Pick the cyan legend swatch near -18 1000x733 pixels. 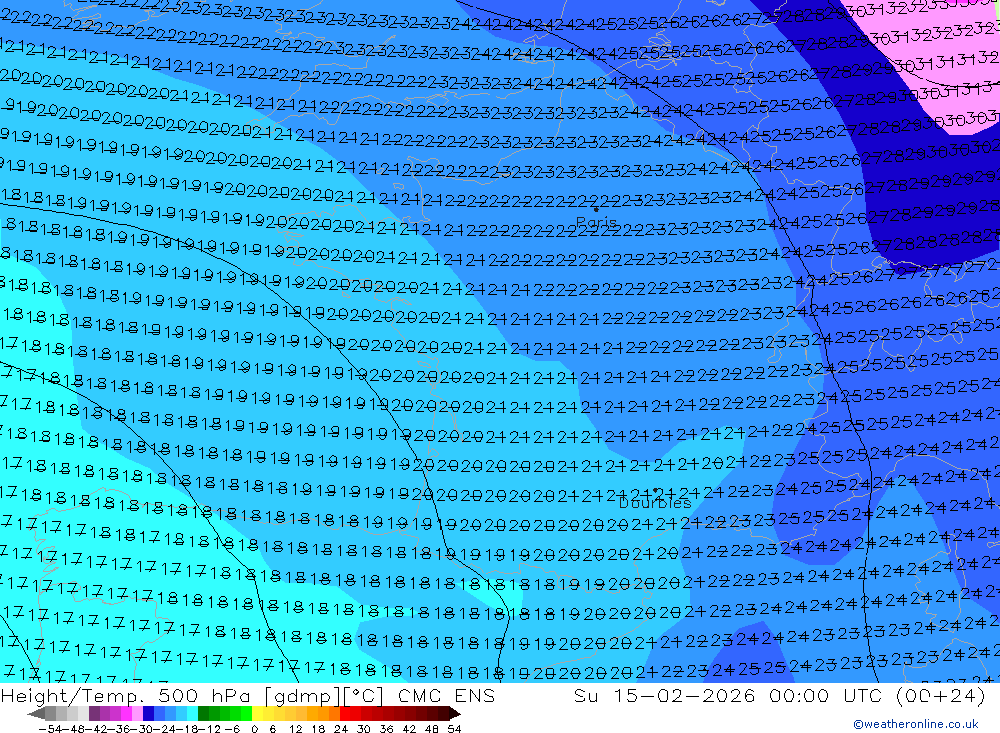click(x=192, y=714)
